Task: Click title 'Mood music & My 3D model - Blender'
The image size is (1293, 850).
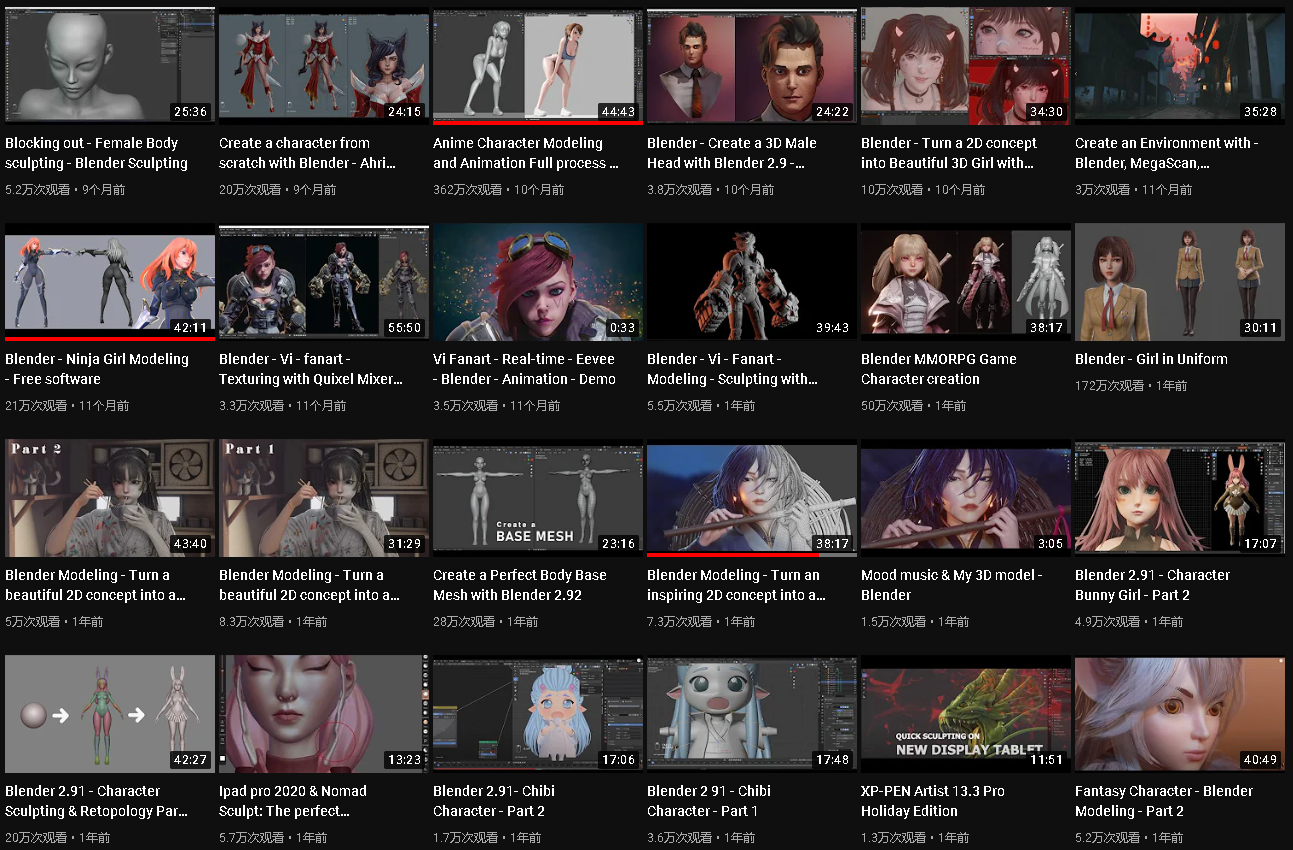Action: click(952, 585)
